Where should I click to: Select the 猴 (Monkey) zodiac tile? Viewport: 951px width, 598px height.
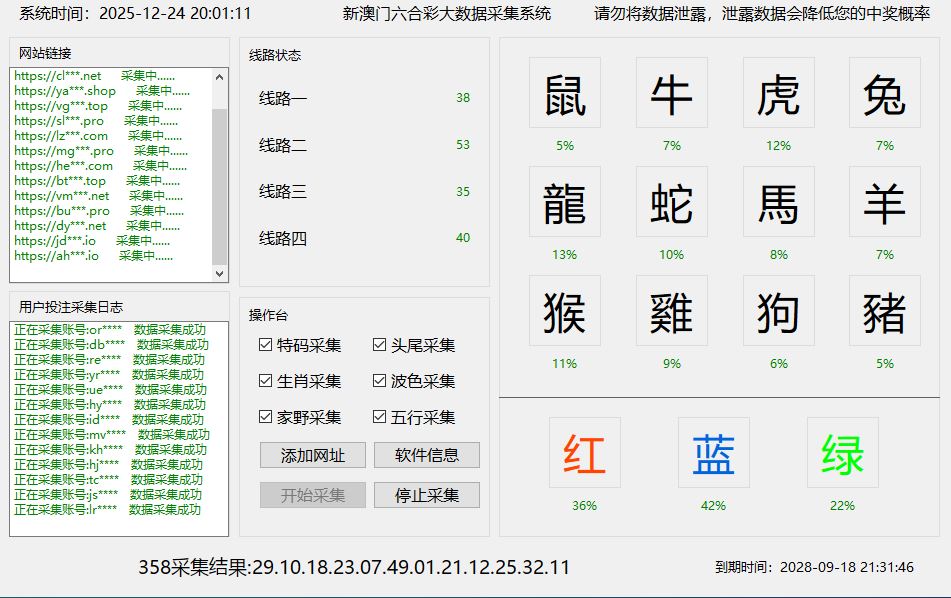pyautogui.click(x=564, y=311)
